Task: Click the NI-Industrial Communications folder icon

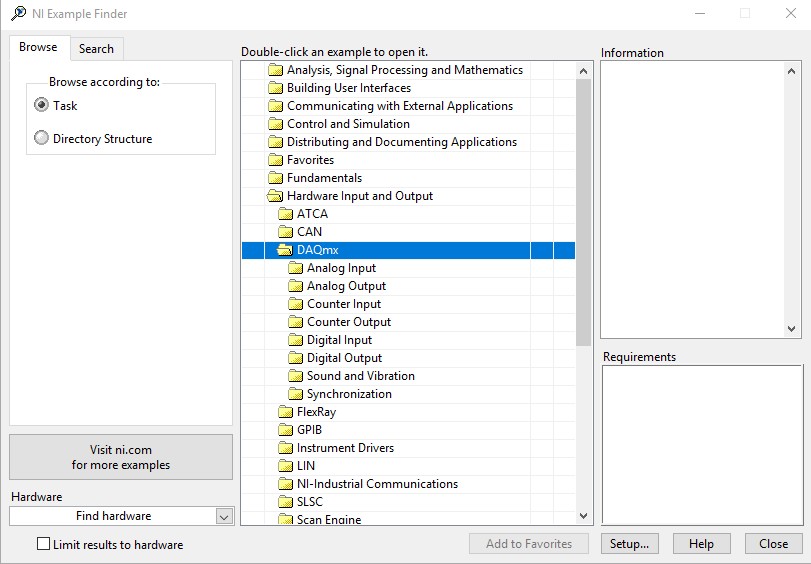Action: (286, 484)
